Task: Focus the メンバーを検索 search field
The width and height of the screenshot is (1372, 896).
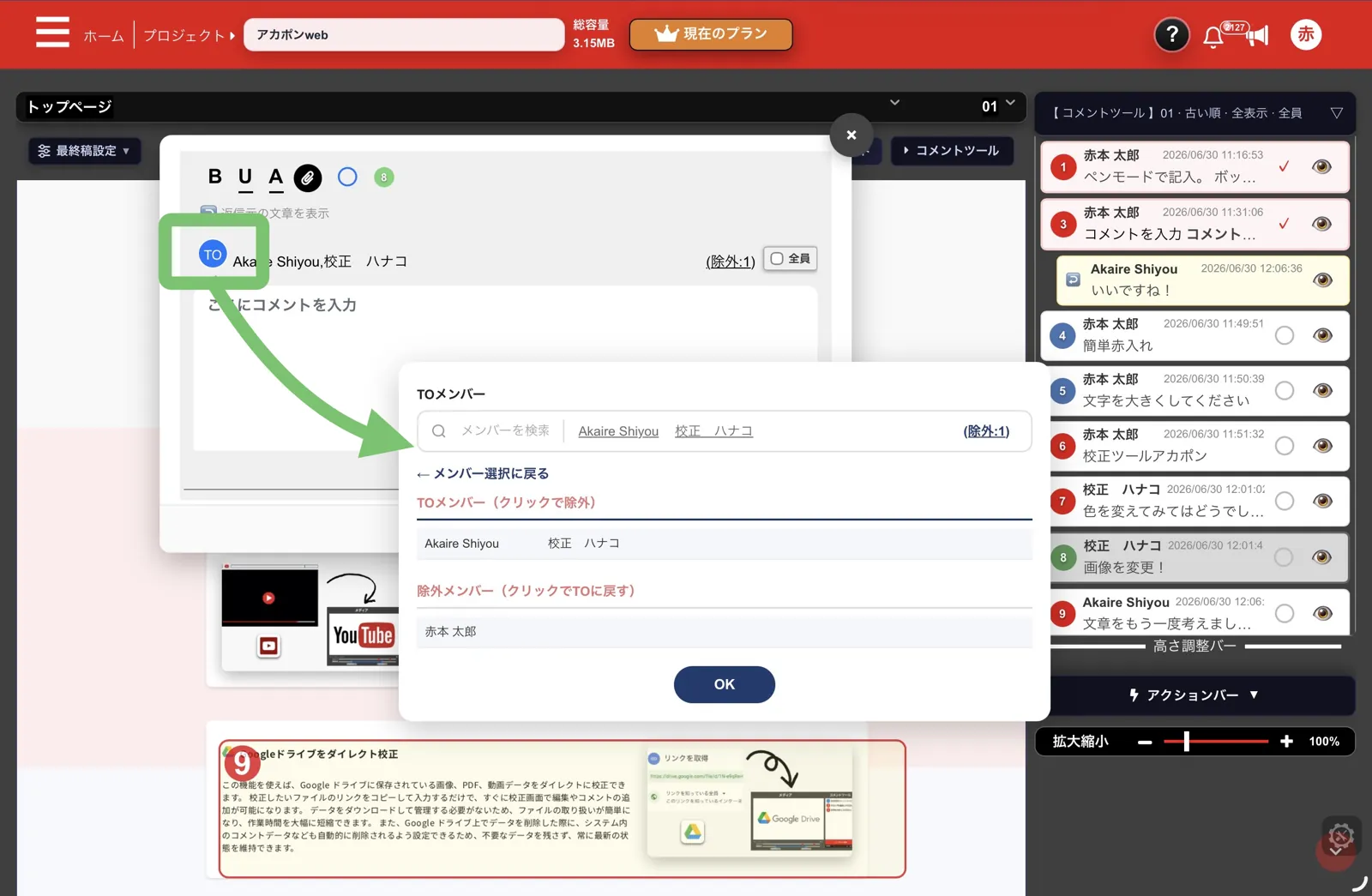Action: (505, 431)
